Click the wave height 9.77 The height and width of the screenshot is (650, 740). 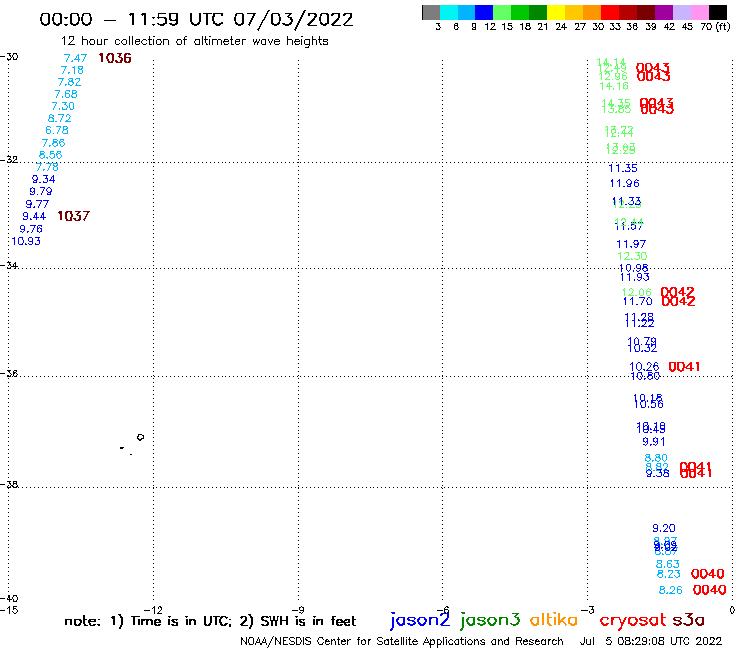[x=37, y=204]
